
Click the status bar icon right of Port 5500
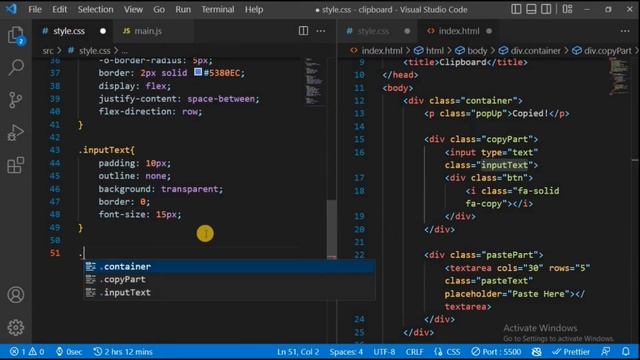536,351
